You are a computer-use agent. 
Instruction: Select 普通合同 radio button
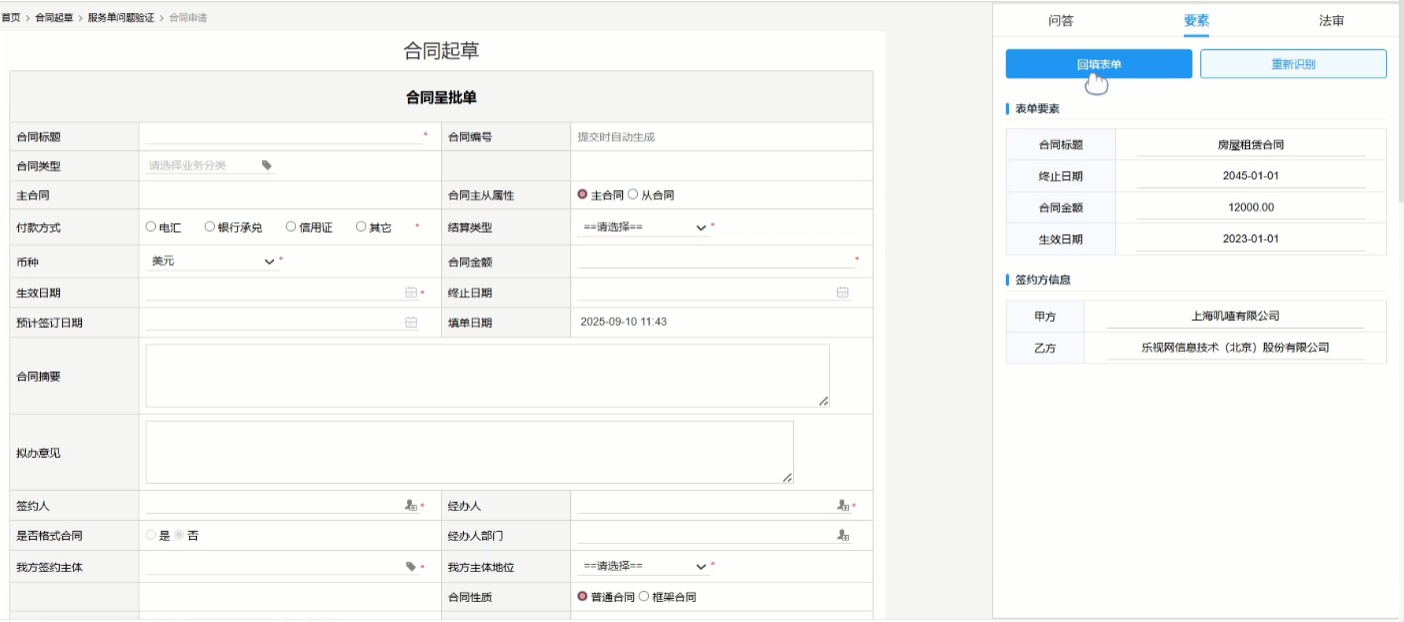pos(582,597)
